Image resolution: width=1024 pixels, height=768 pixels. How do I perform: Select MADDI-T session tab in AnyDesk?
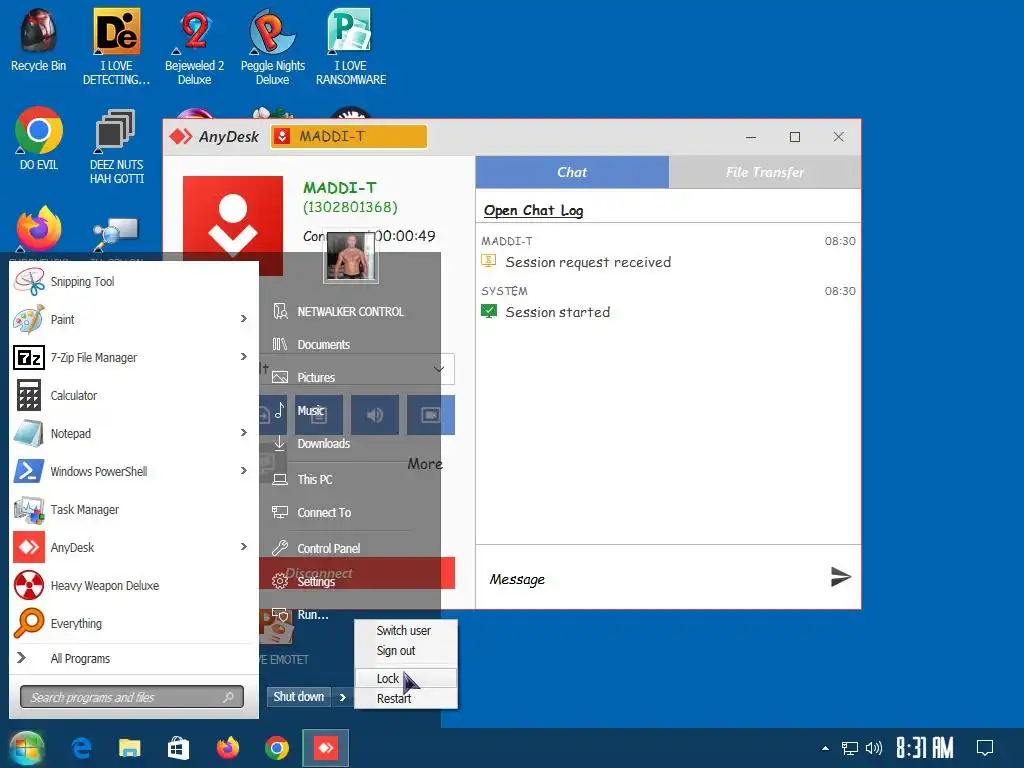(x=349, y=136)
